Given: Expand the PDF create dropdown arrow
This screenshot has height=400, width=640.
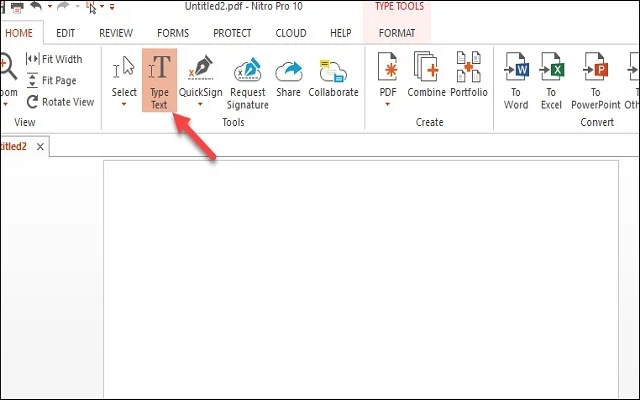Looking at the screenshot, I should [x=387, y=104].
